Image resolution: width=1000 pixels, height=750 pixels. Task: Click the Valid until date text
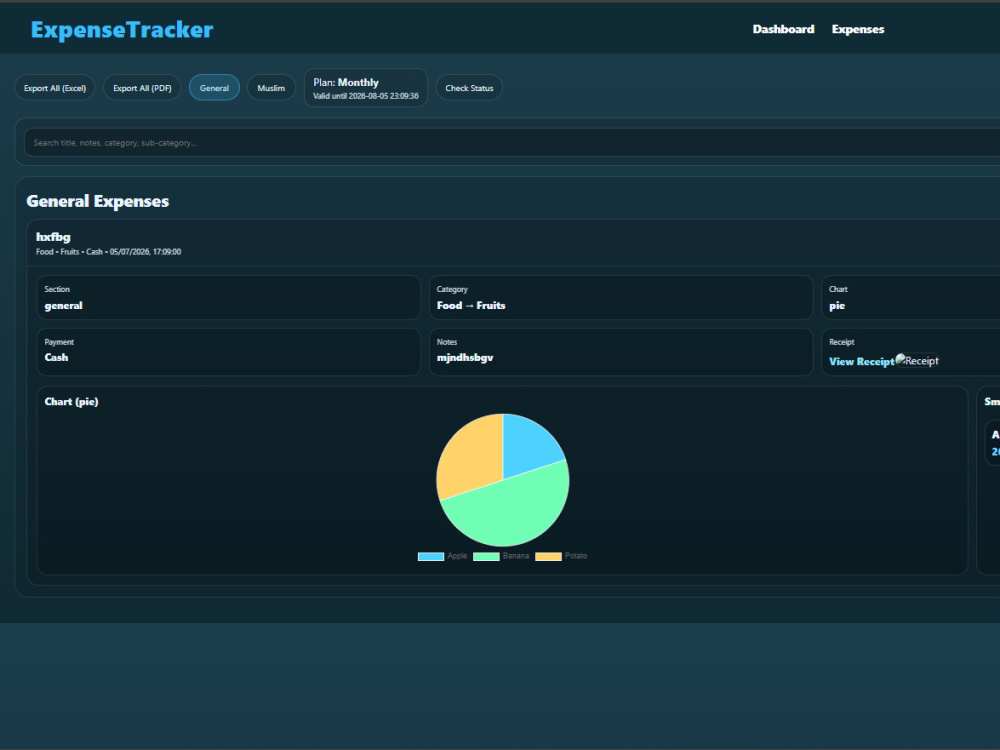[x=366, y=96]
